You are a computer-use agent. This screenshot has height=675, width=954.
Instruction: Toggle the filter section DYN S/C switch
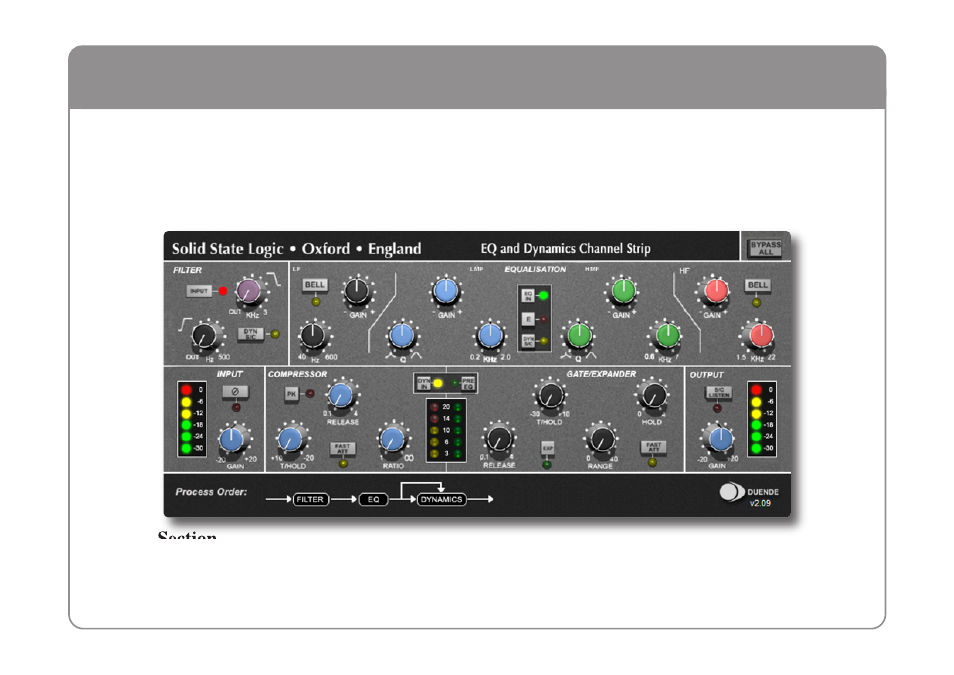[251, 334]
